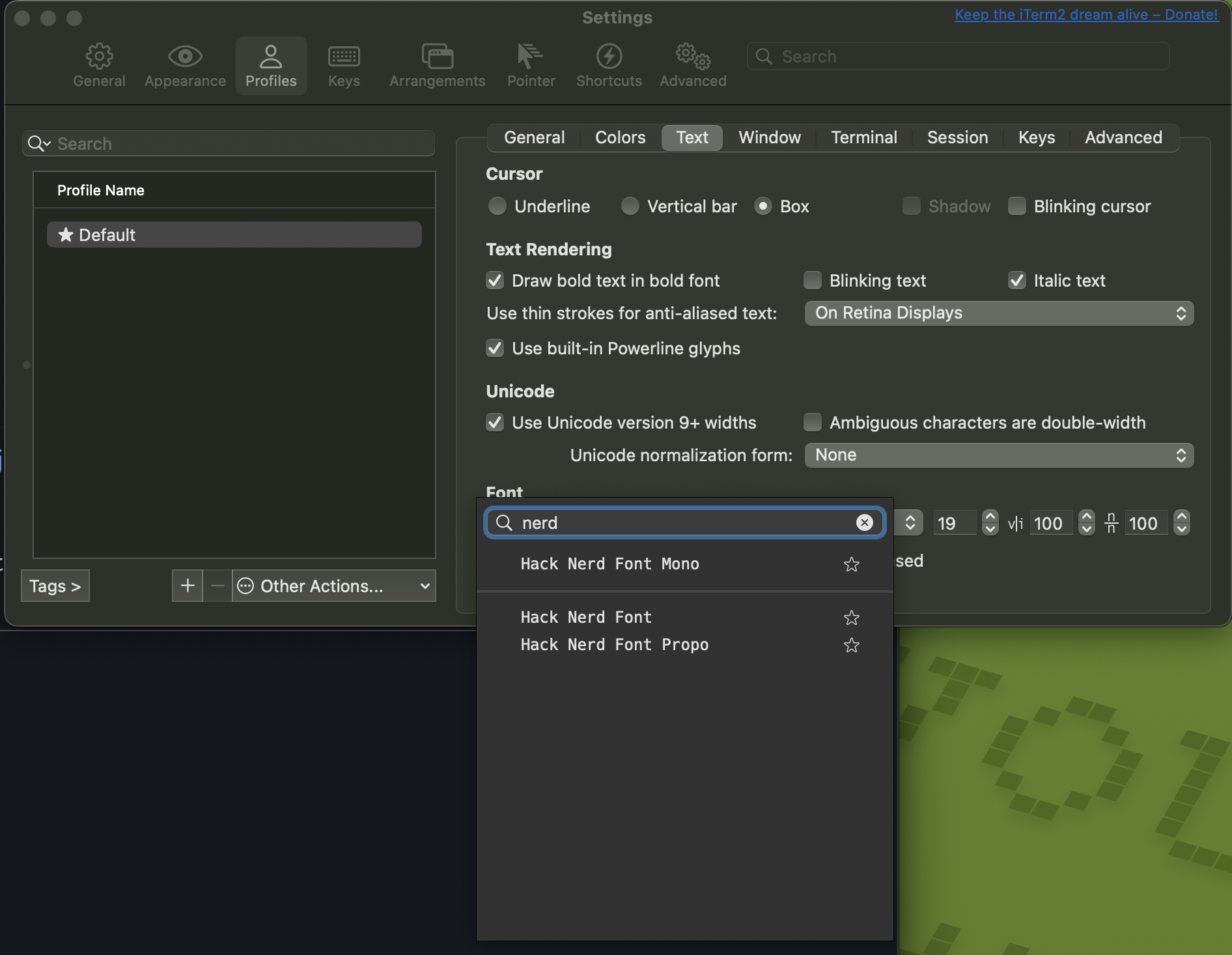Viewport: 1232px width, 955px height.
Task: Click the Profile Name column header
Action: click(234, 190)
